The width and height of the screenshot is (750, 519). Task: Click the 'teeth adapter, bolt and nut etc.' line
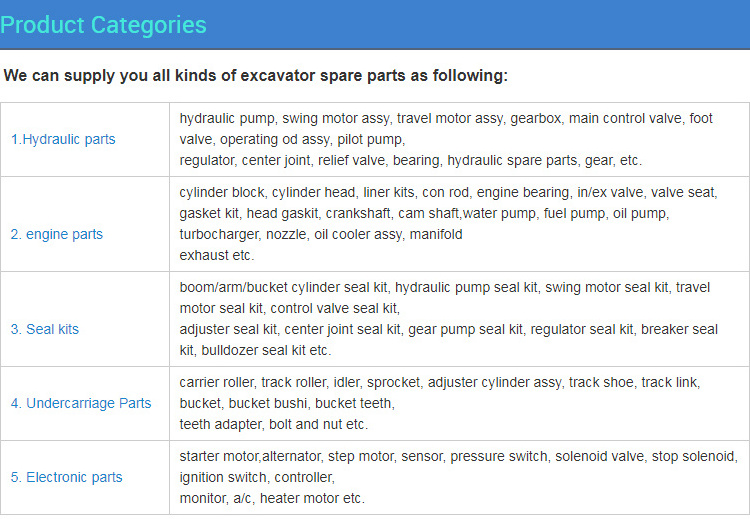coord(273,424)
